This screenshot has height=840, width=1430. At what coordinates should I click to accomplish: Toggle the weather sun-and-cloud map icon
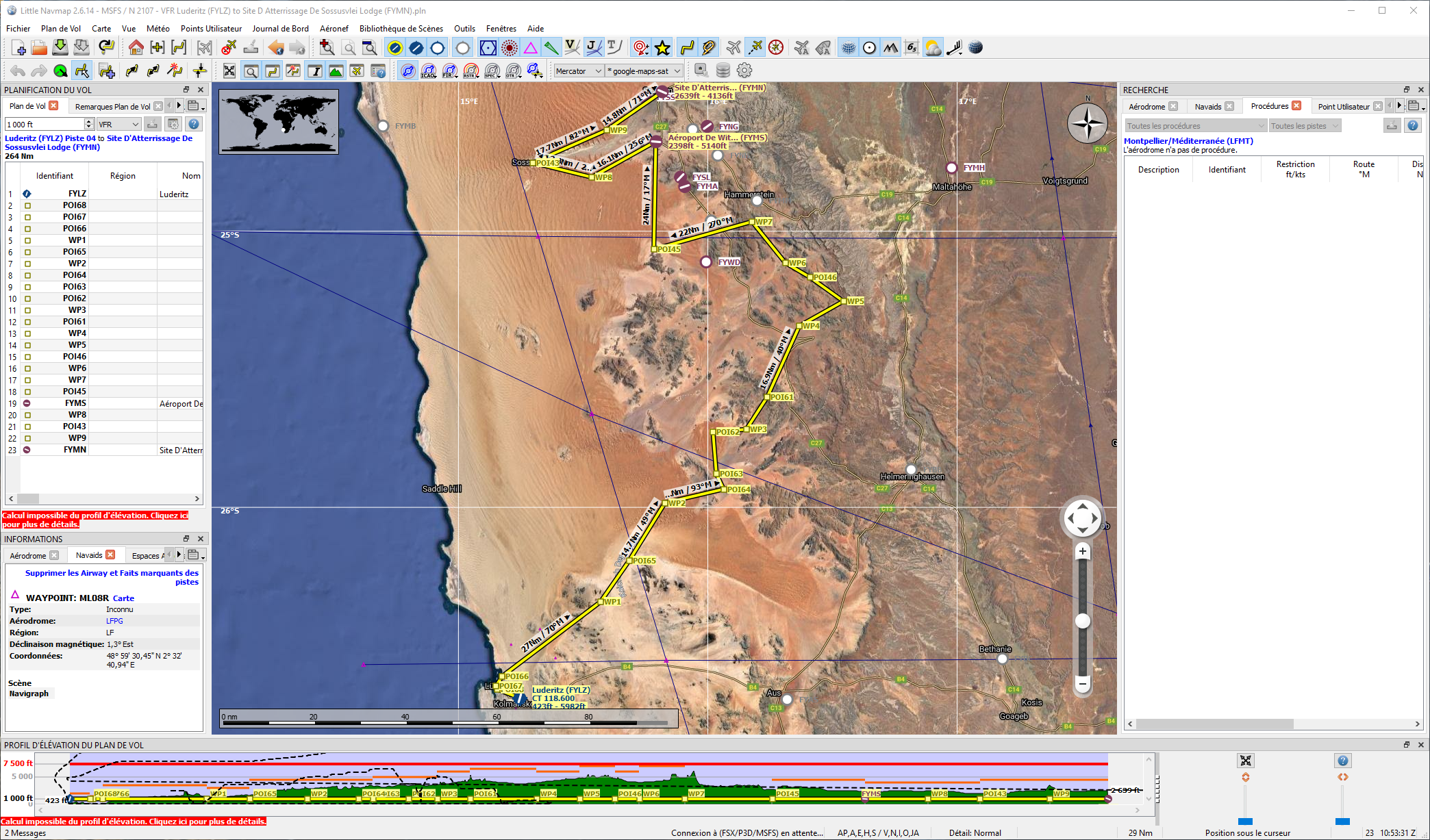click(933, 48)
